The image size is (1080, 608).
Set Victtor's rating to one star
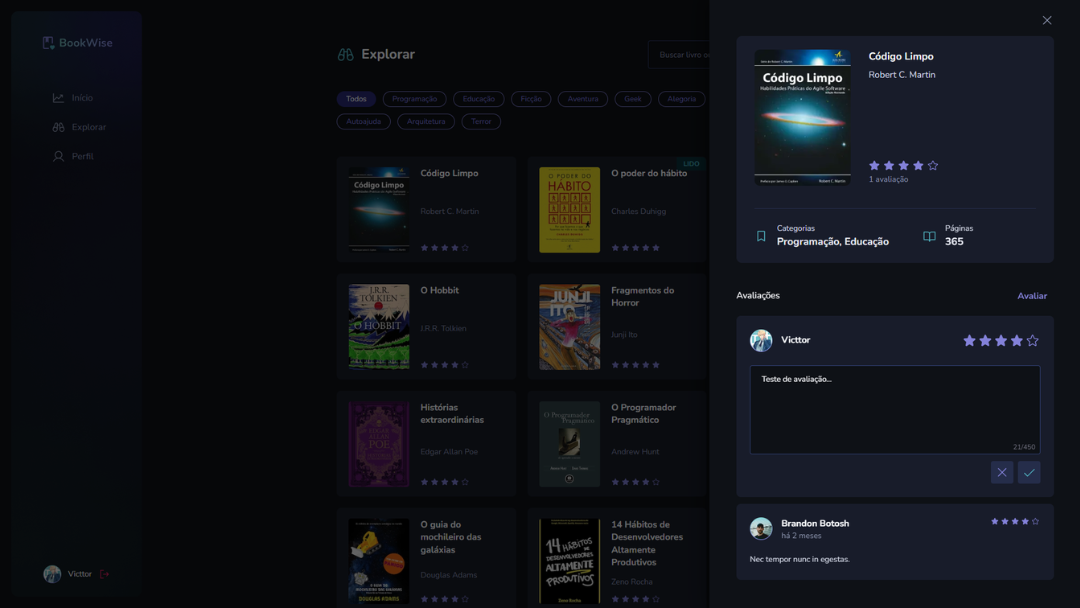click(969, 341)
